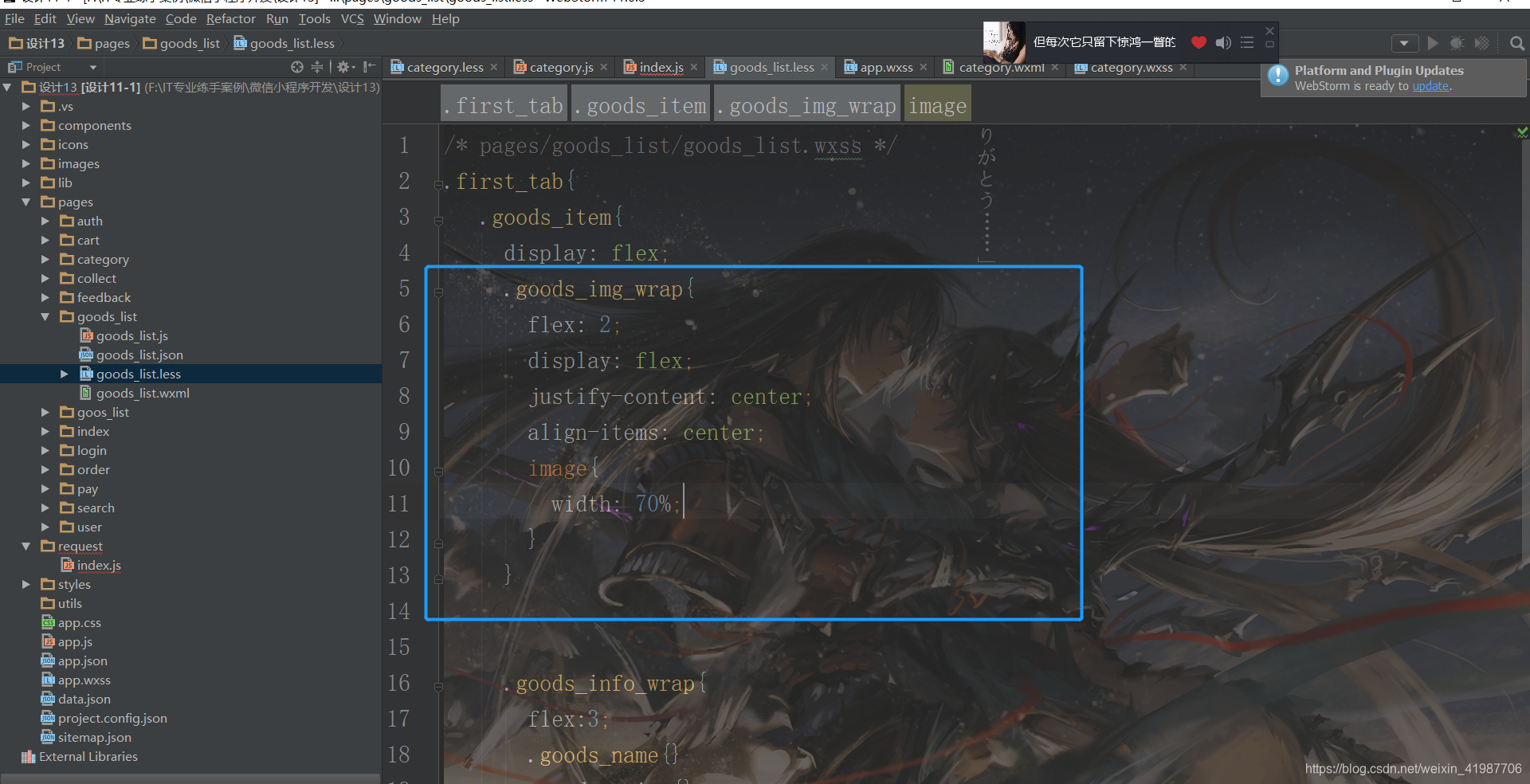
Task: Collapse the pages folder
Action: pos(26,202)
